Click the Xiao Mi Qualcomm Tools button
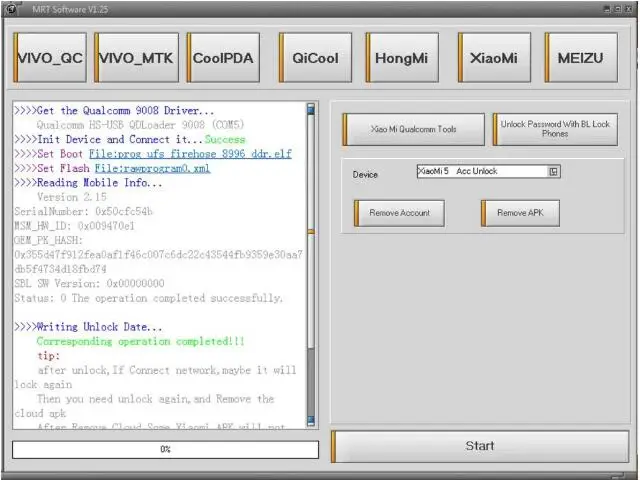 413,129
